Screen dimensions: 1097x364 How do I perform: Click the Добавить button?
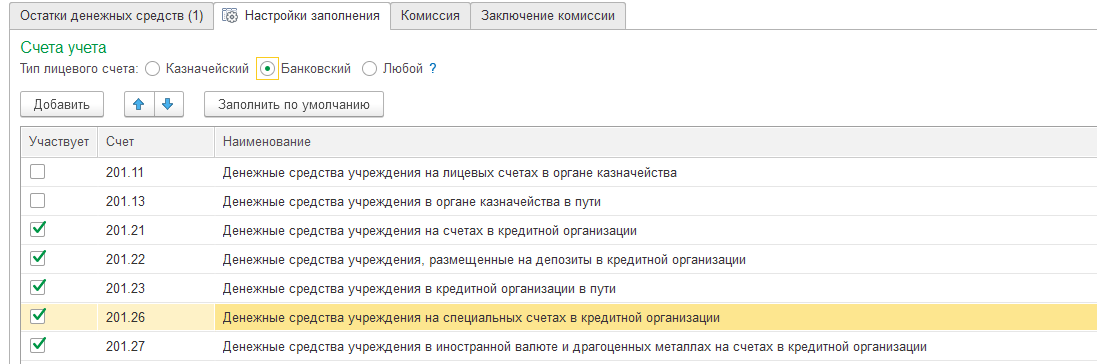pos(62,104)
